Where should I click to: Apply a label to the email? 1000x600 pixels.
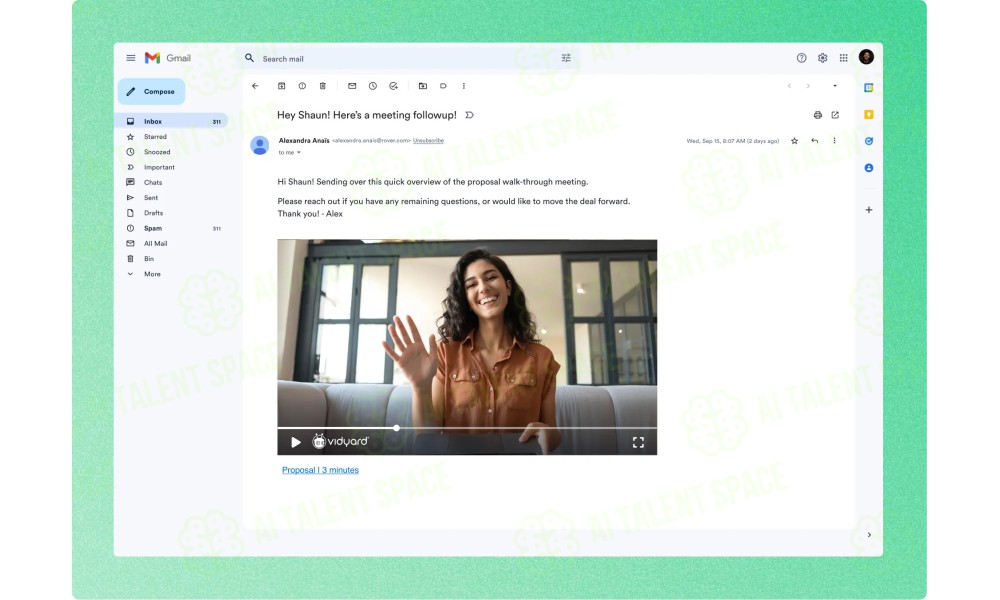[443, 86]
